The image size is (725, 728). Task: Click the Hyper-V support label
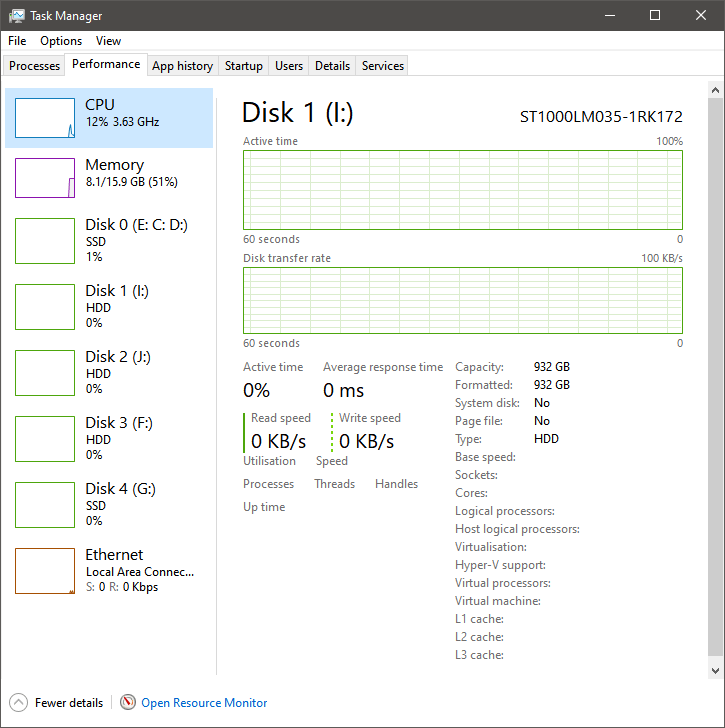coord(500,565)
